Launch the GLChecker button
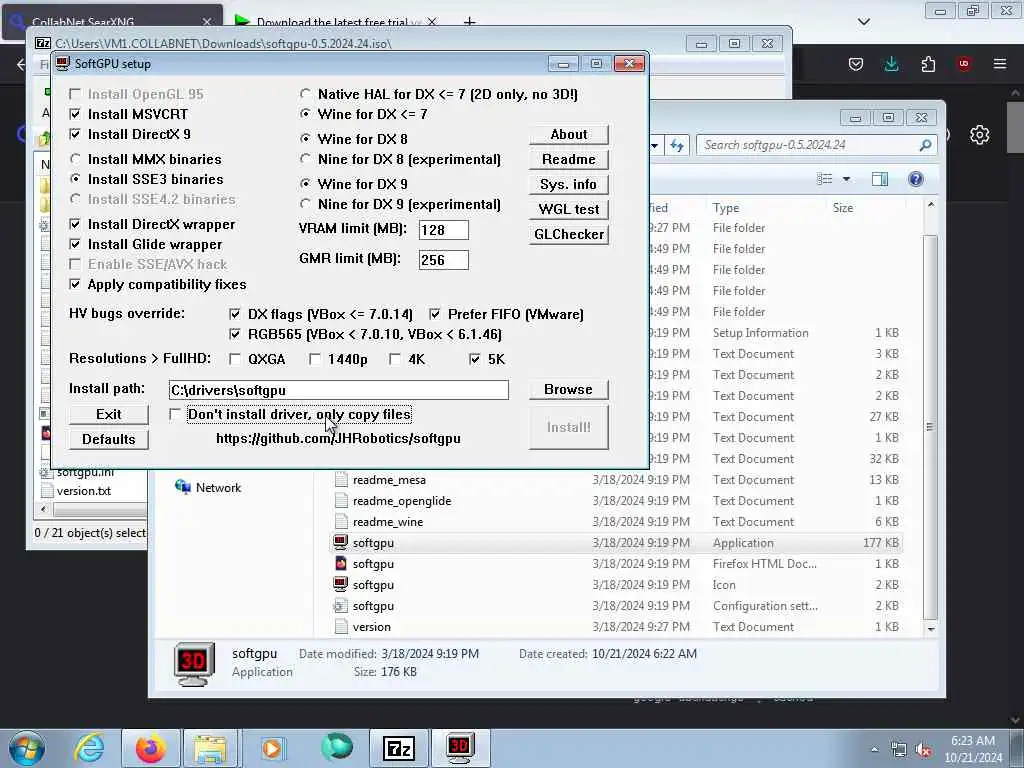 (x=569, y=234)
